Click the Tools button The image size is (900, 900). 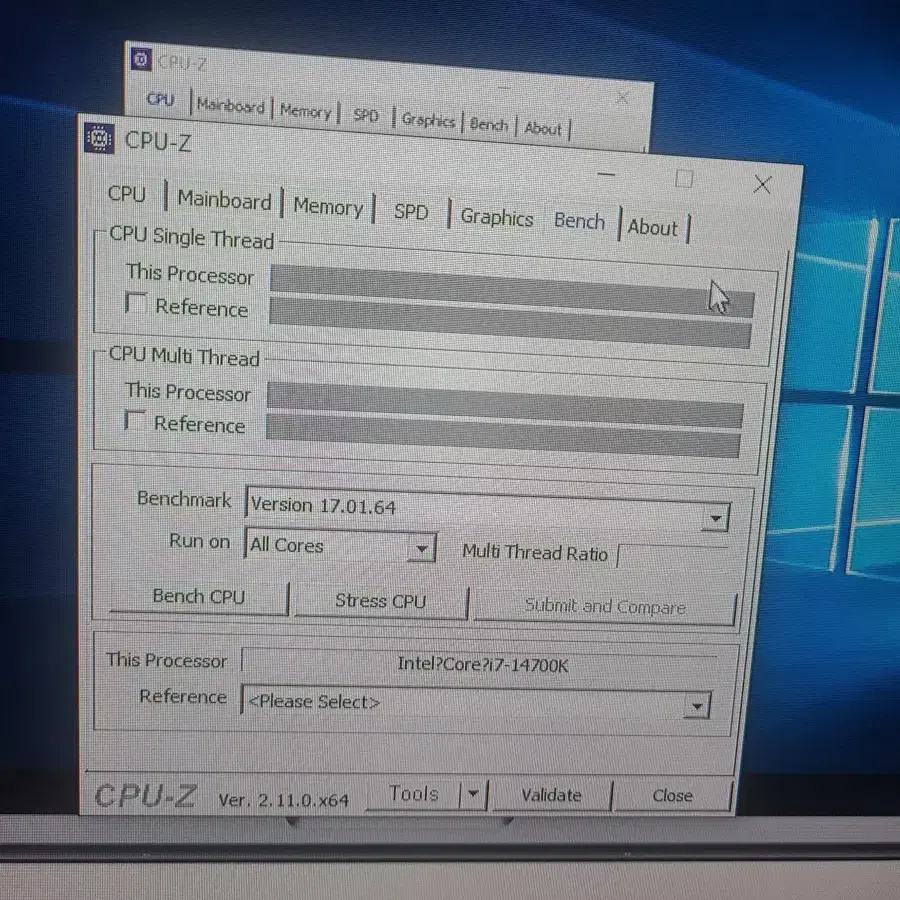pyautogui.click(x=413, y=794)
